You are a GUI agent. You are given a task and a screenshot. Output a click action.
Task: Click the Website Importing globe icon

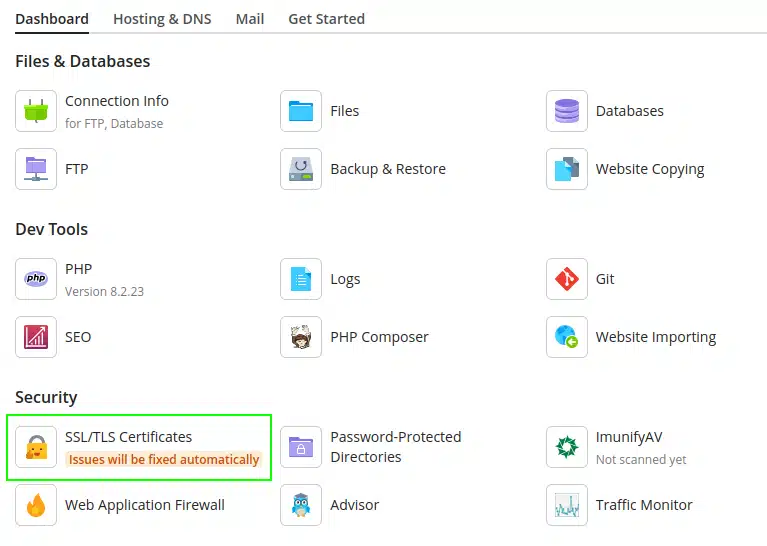click(567, 337)
